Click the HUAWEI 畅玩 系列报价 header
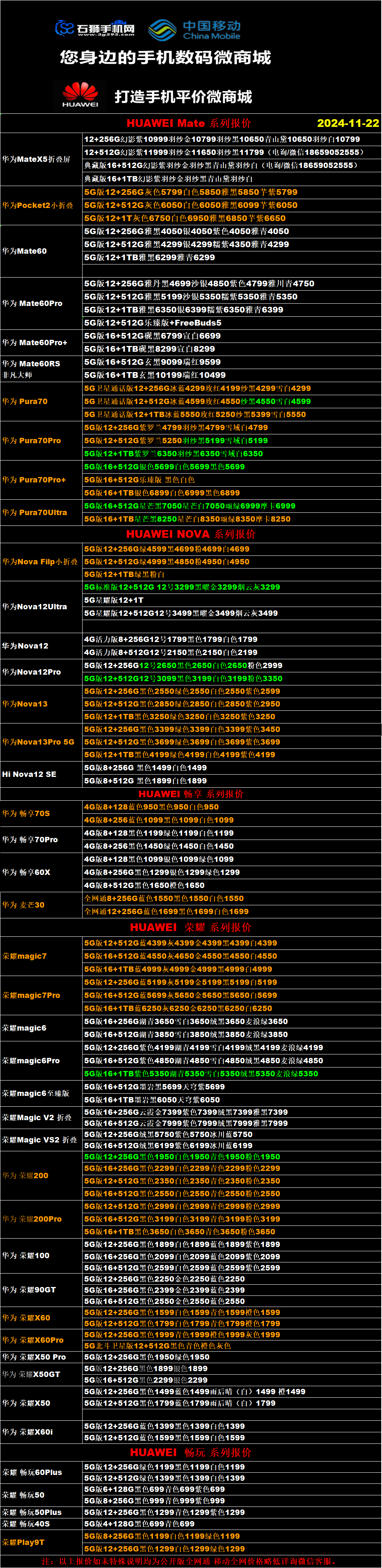Viewport: 382px width, 1568px height. [191, 1452]
